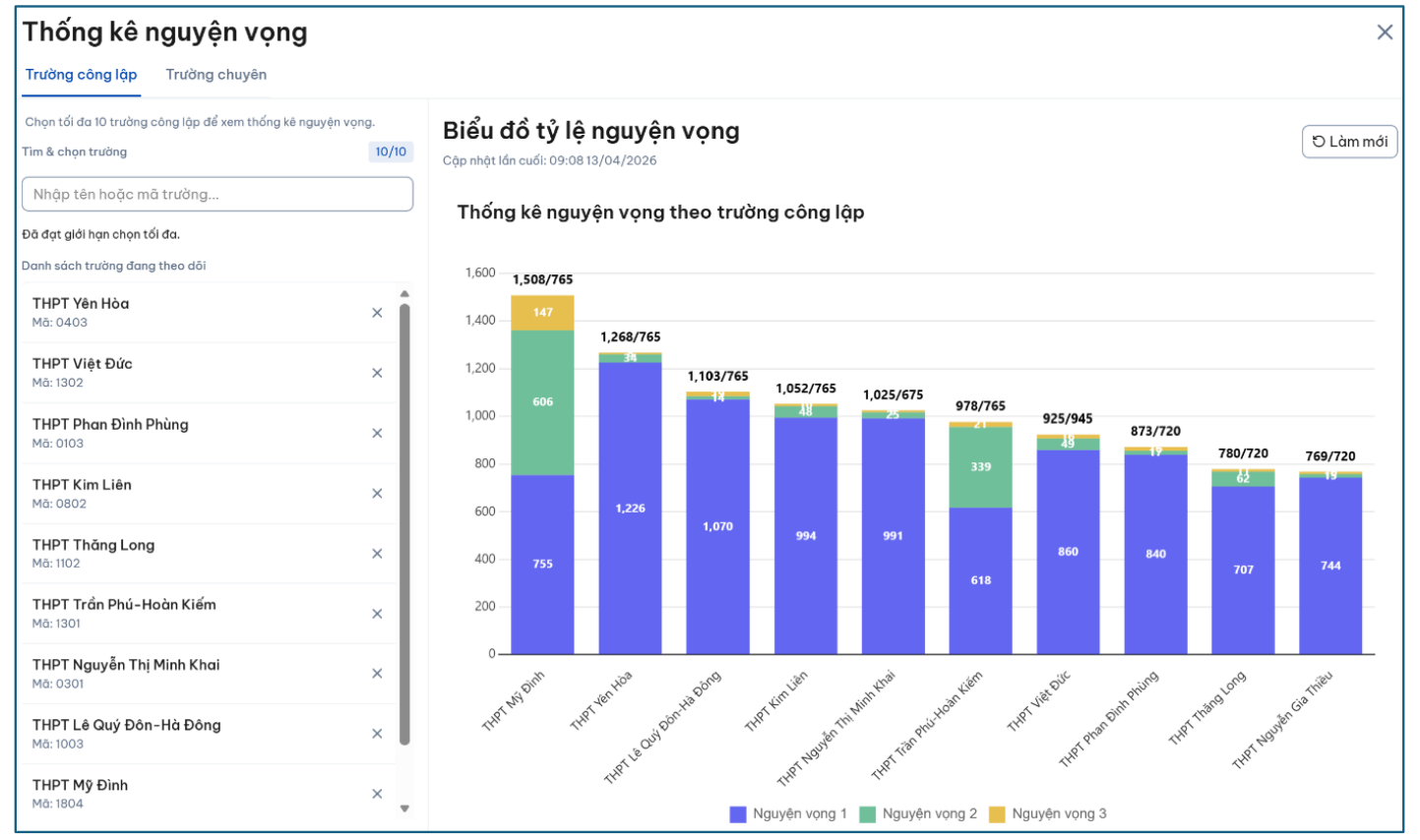Viewport: 1420px width, 840px height.
Task: Click the THPT Mỹ Đình yellow bar segment
Action: pyautogui.click(x=542, y=313)
